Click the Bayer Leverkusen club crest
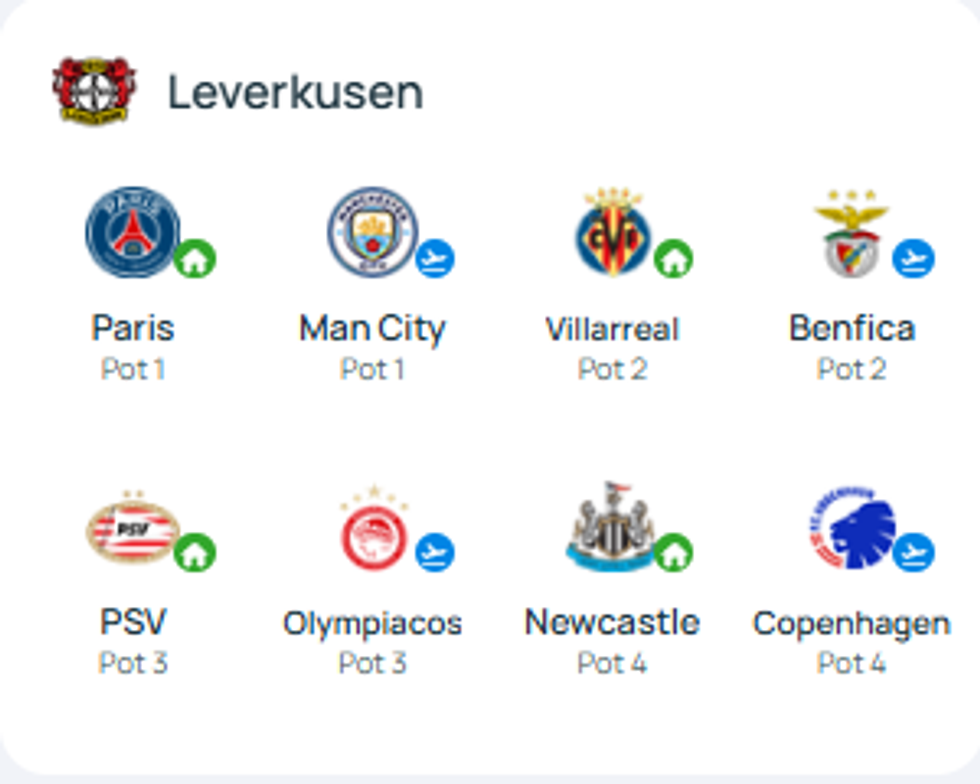This screenshot has height=784, width=980. (x=95, y=91)
